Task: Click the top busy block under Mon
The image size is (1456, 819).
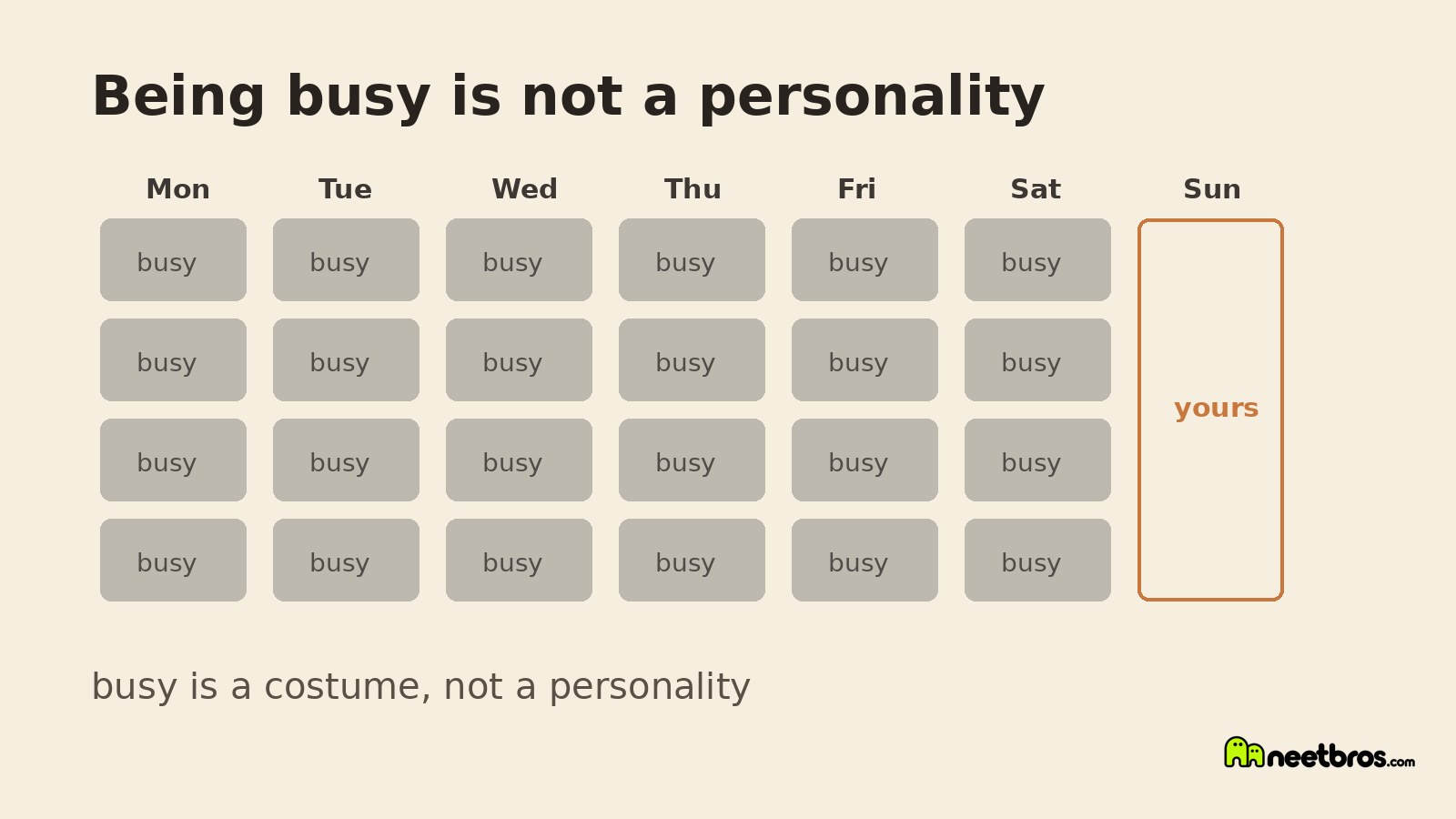Action: point(173,259)
